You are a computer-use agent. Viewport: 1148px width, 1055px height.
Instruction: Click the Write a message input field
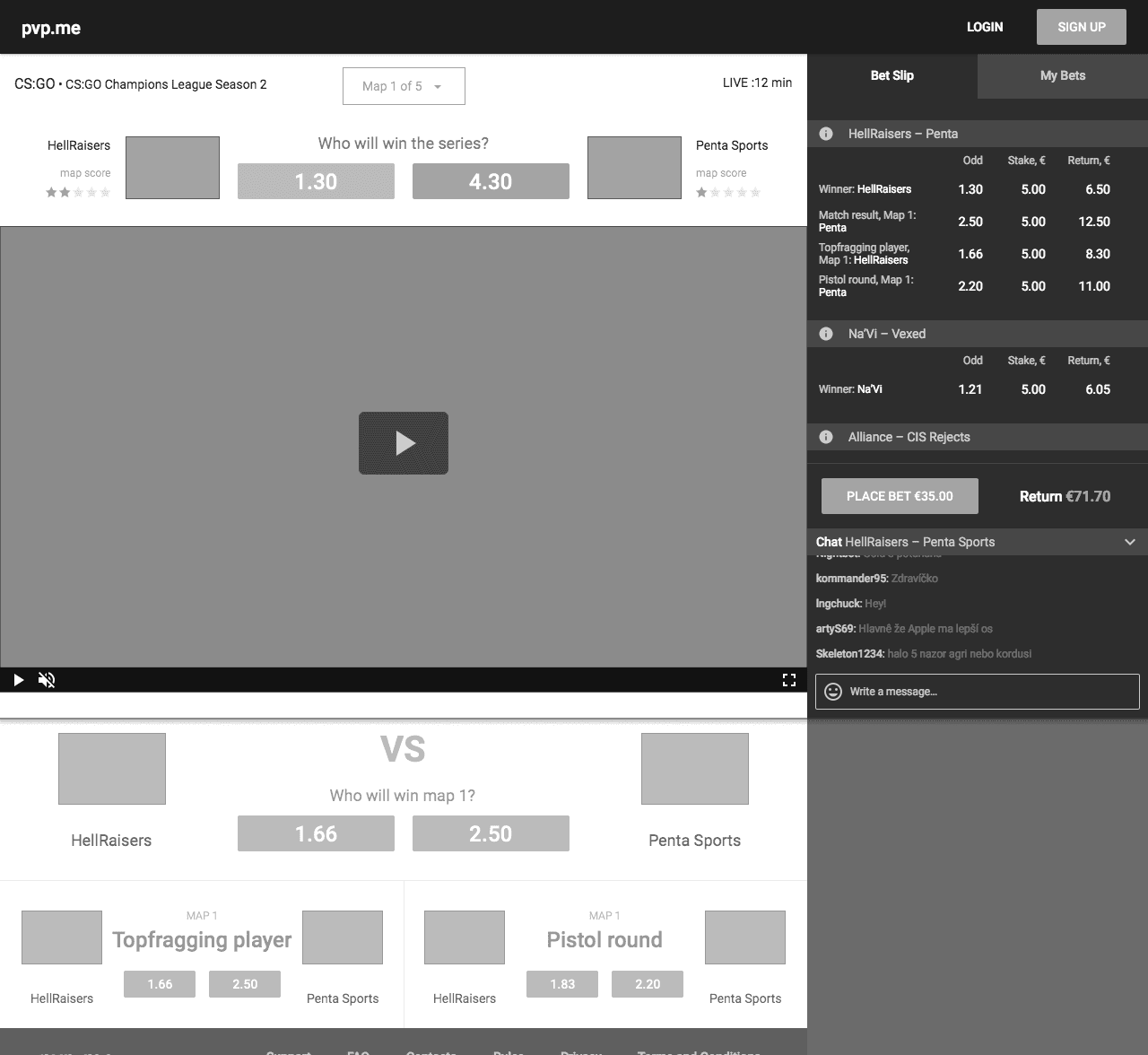click(x=978, y=692)
